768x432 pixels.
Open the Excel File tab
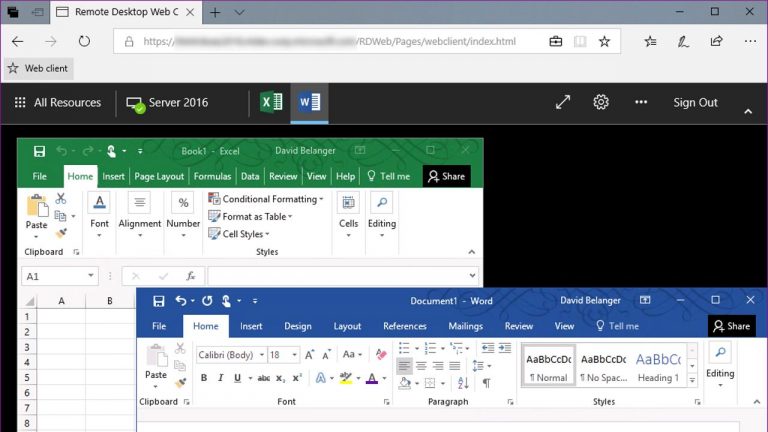click(40, 176)
